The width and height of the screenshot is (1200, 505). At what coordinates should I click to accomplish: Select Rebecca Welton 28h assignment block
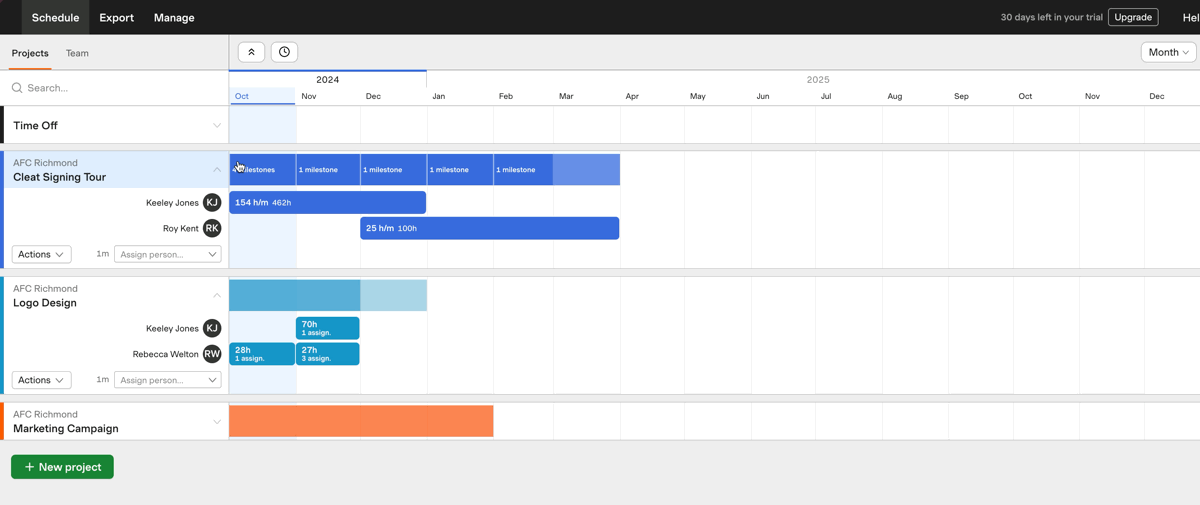point(262,354)
